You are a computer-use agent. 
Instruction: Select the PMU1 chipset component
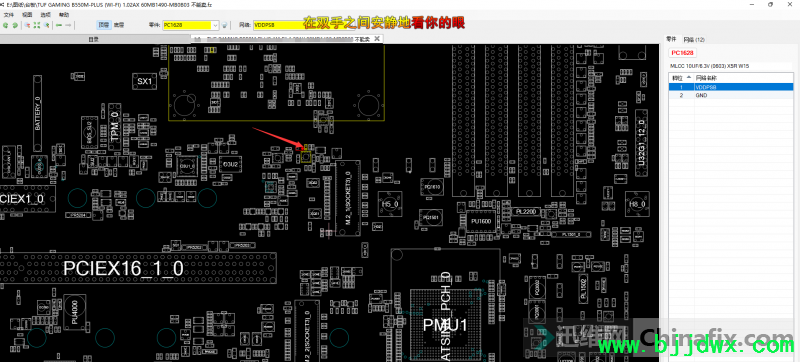pos(445,325)
